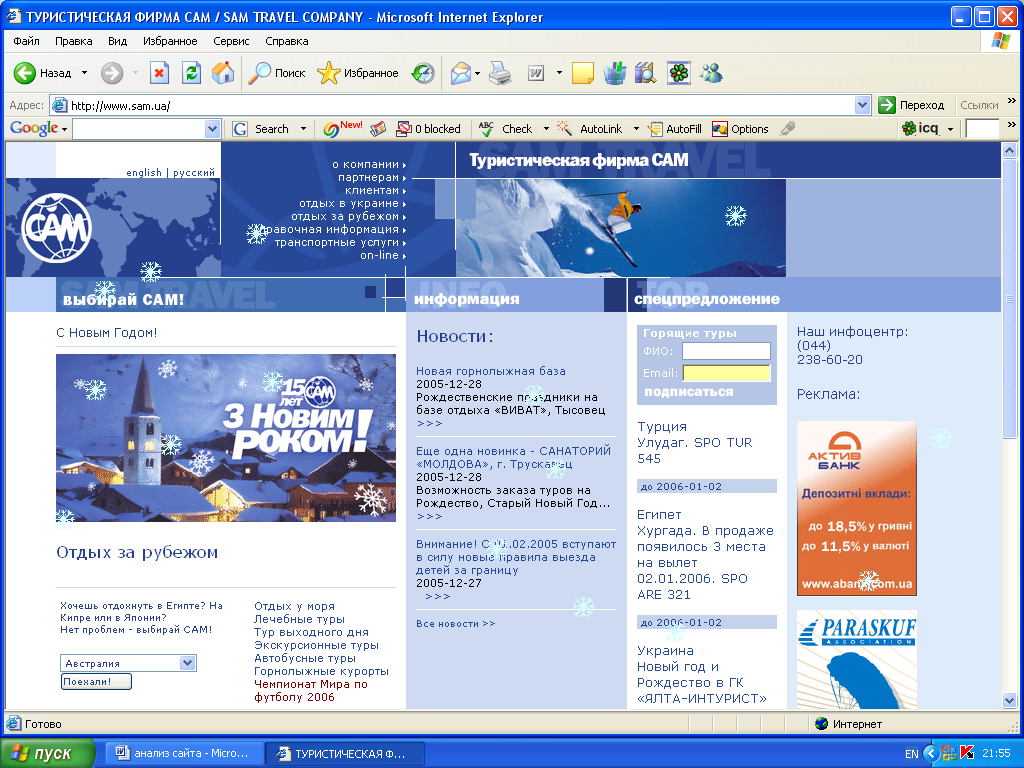The image size is (1024, 768).
Task: Expand the Google search box dropdown
Action: coord(212,129)
